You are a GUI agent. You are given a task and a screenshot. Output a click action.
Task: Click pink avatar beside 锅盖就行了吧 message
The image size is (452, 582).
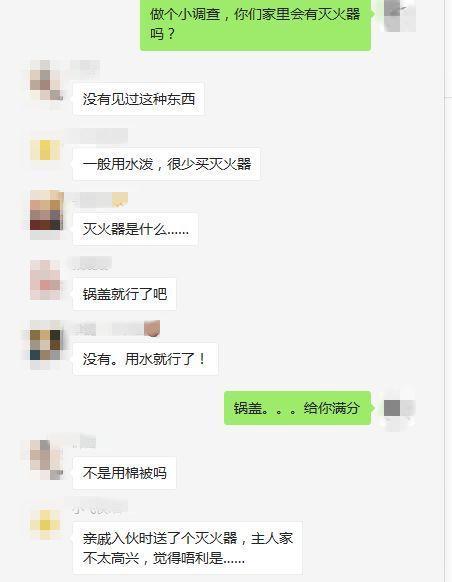(45, 280)
